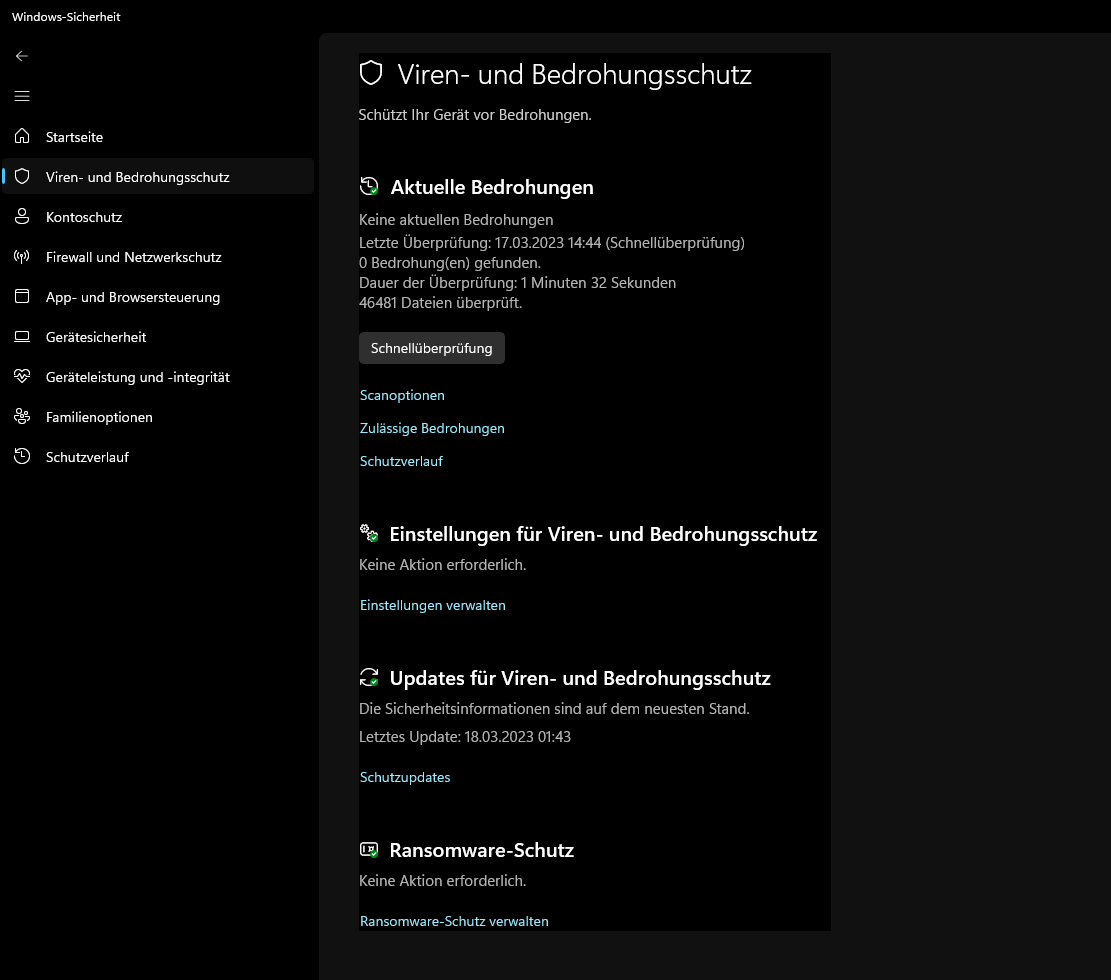Select the Familienoptionen family icon

tap(21, 417)
